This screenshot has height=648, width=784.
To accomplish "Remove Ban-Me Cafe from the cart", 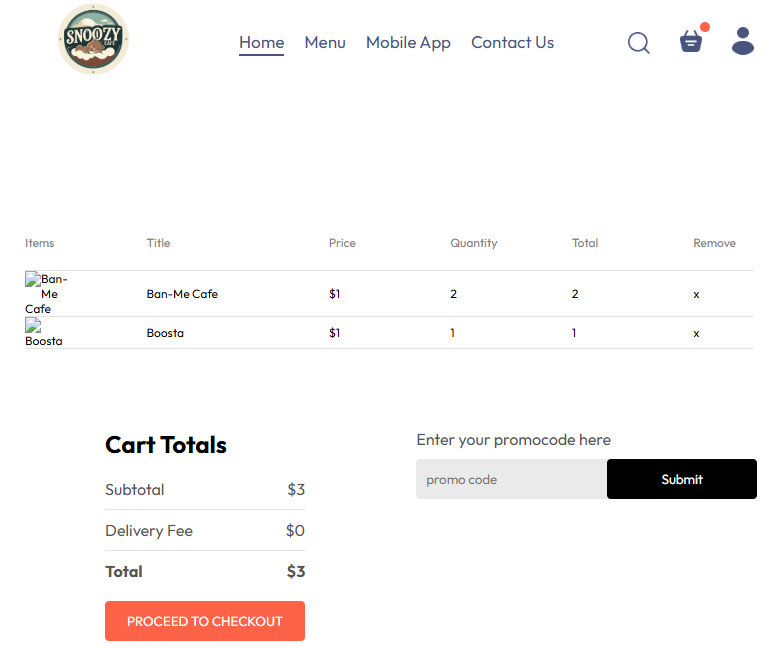I will pyautogui.click(x=696, y=294).
